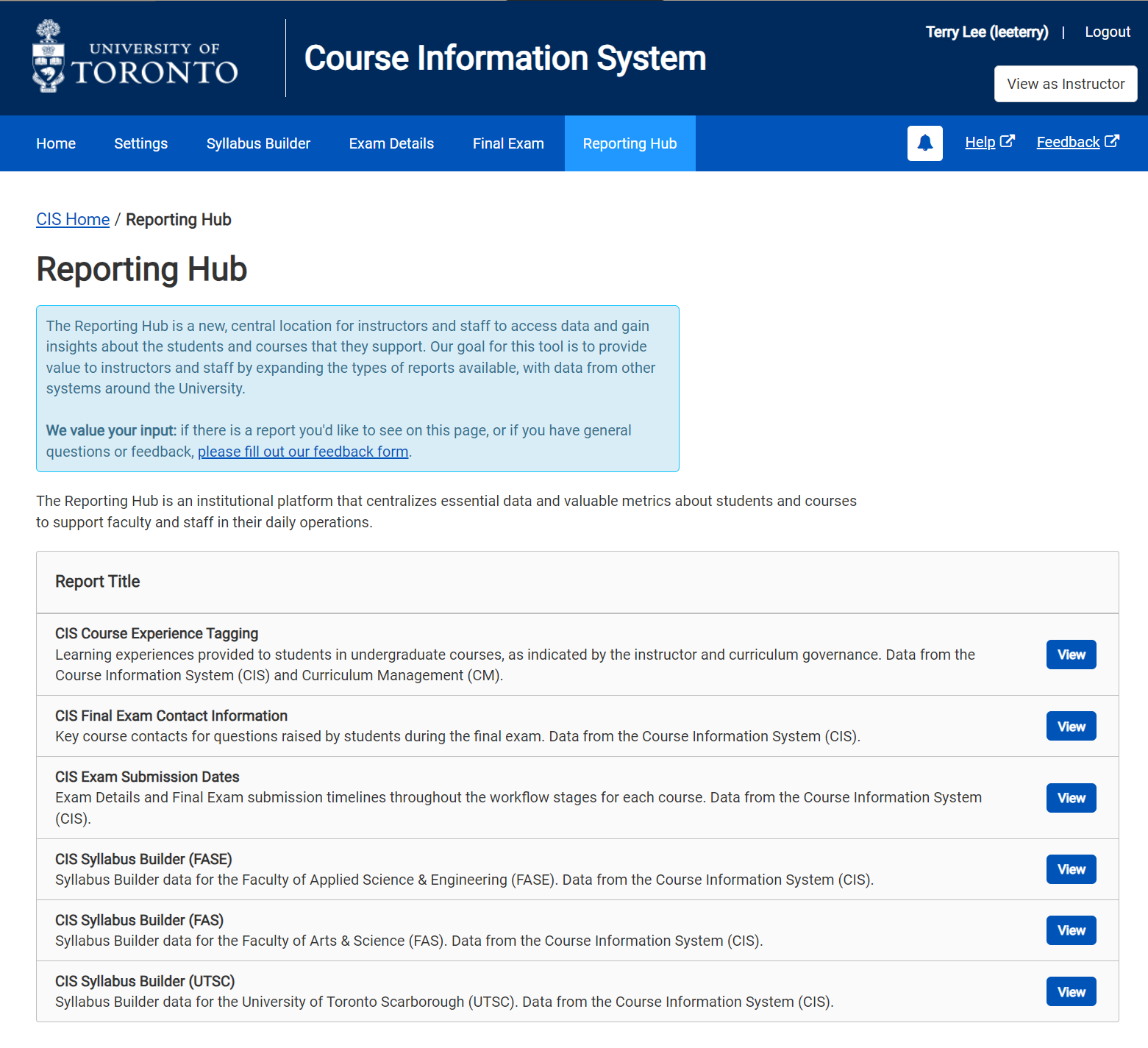Open the Home tab

56,143
